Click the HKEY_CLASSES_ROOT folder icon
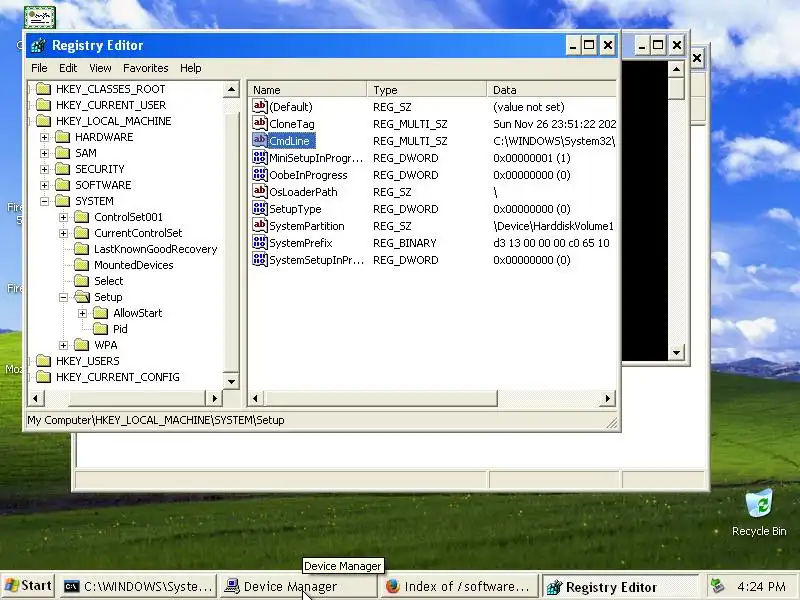 (x=44, y=89)
